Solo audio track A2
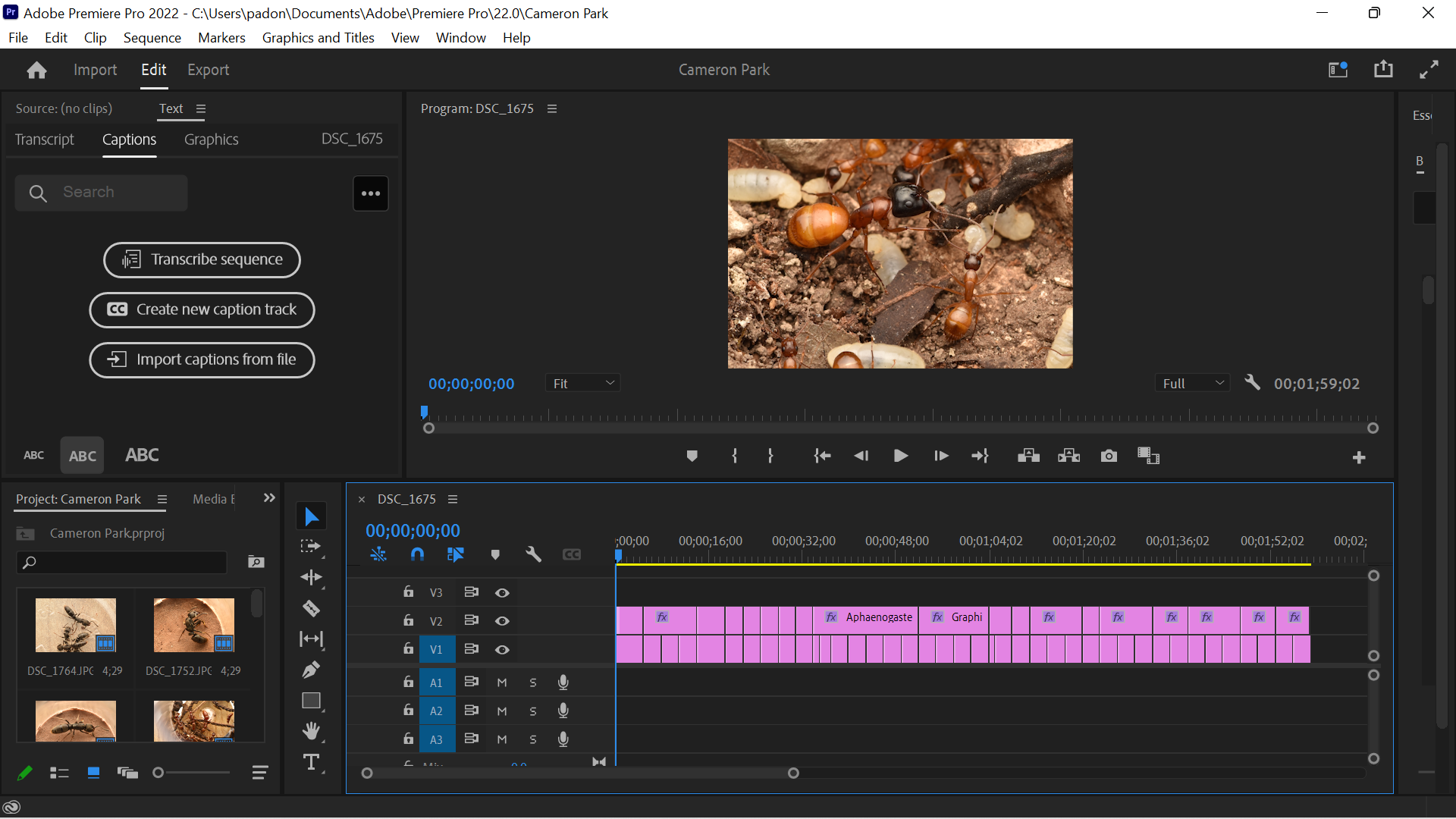The width and height of the screenshot is (1456, 819). (x=533, y=711)
